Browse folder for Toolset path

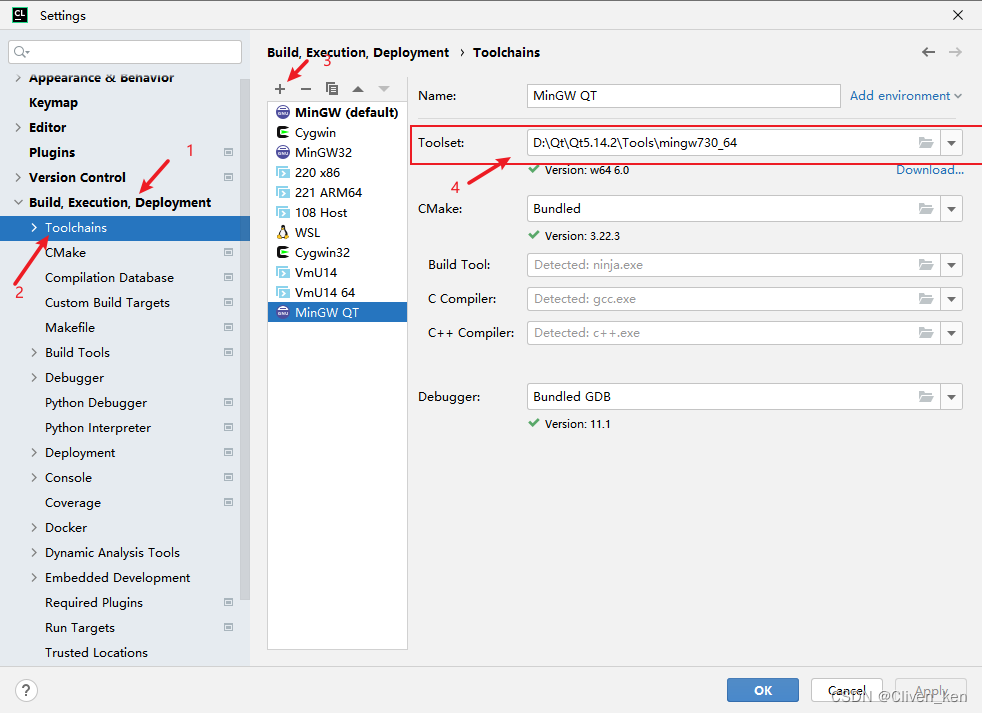(x=926, y=143)
